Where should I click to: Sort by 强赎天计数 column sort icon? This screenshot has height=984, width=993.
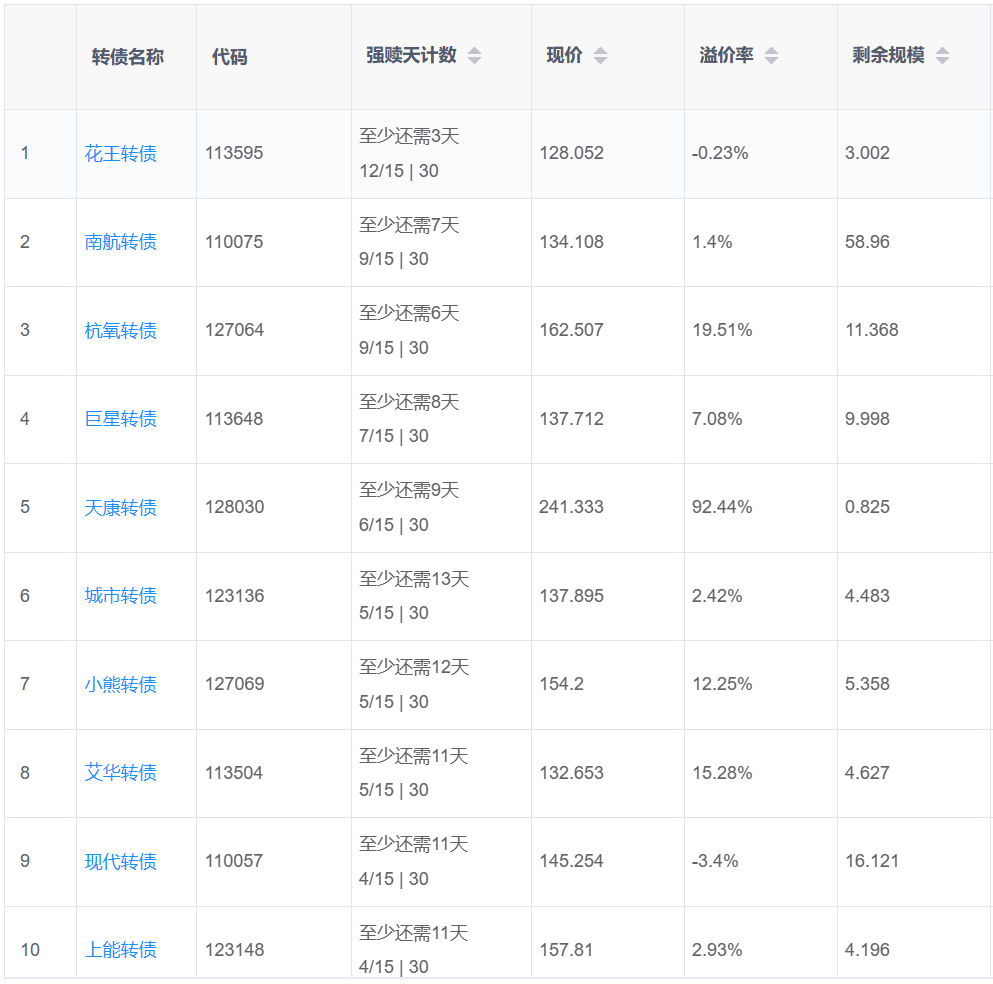(474, 56)
